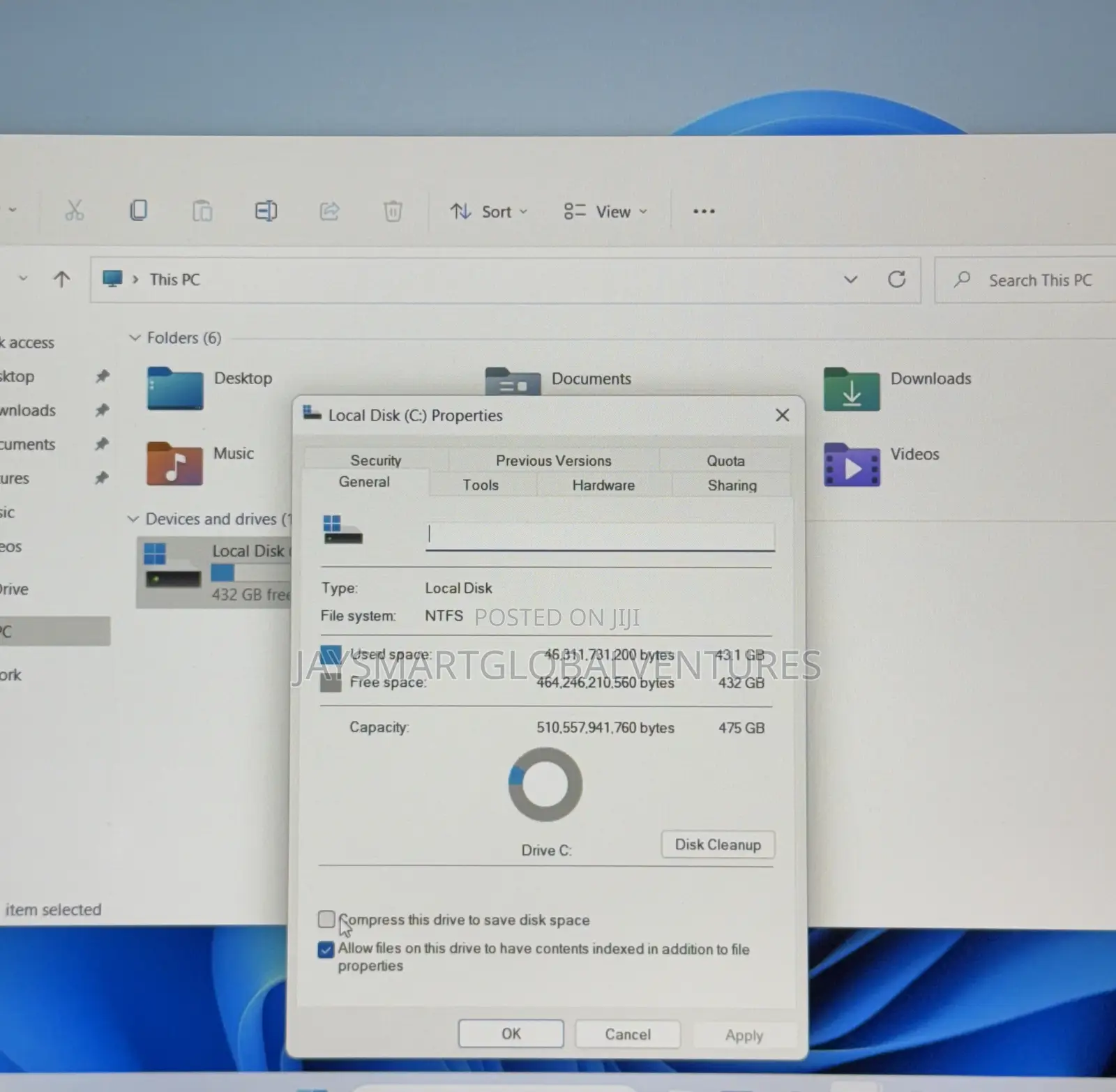
Task: Switch to the Security tab
Action: tap(376, 460)
